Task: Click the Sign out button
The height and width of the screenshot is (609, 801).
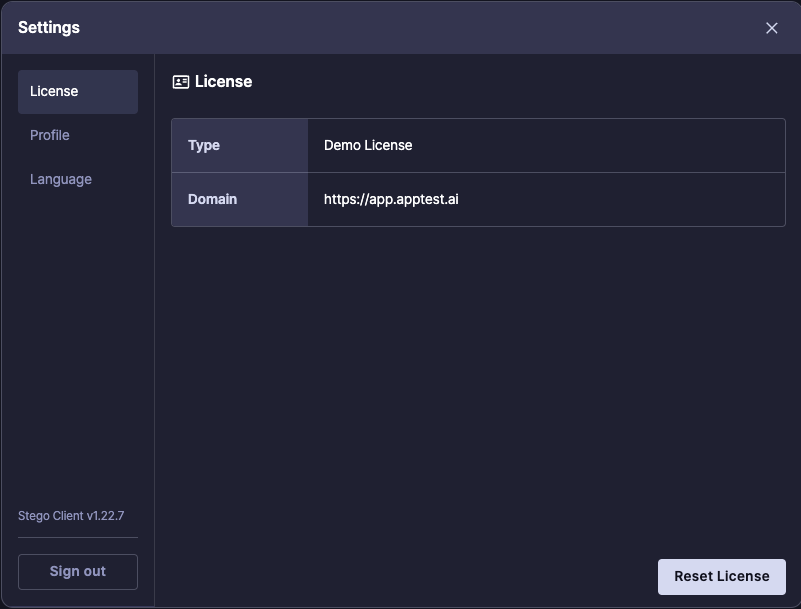Action: pos(78,571)
